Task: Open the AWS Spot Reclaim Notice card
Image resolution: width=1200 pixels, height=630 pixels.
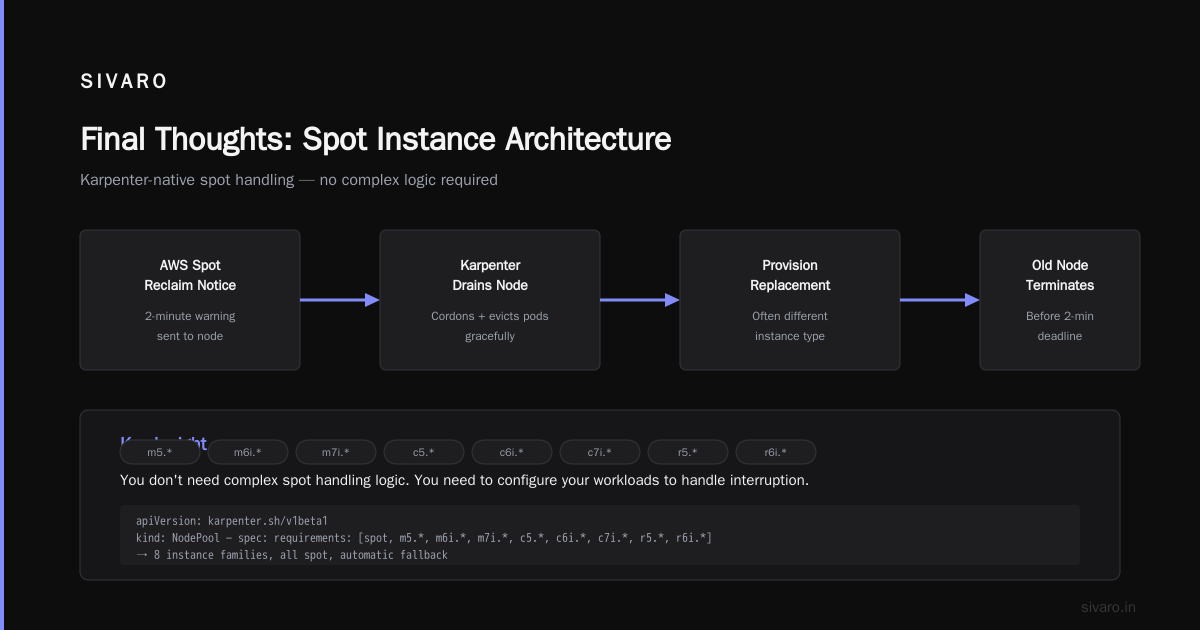Action: click(x=190, y=300)
